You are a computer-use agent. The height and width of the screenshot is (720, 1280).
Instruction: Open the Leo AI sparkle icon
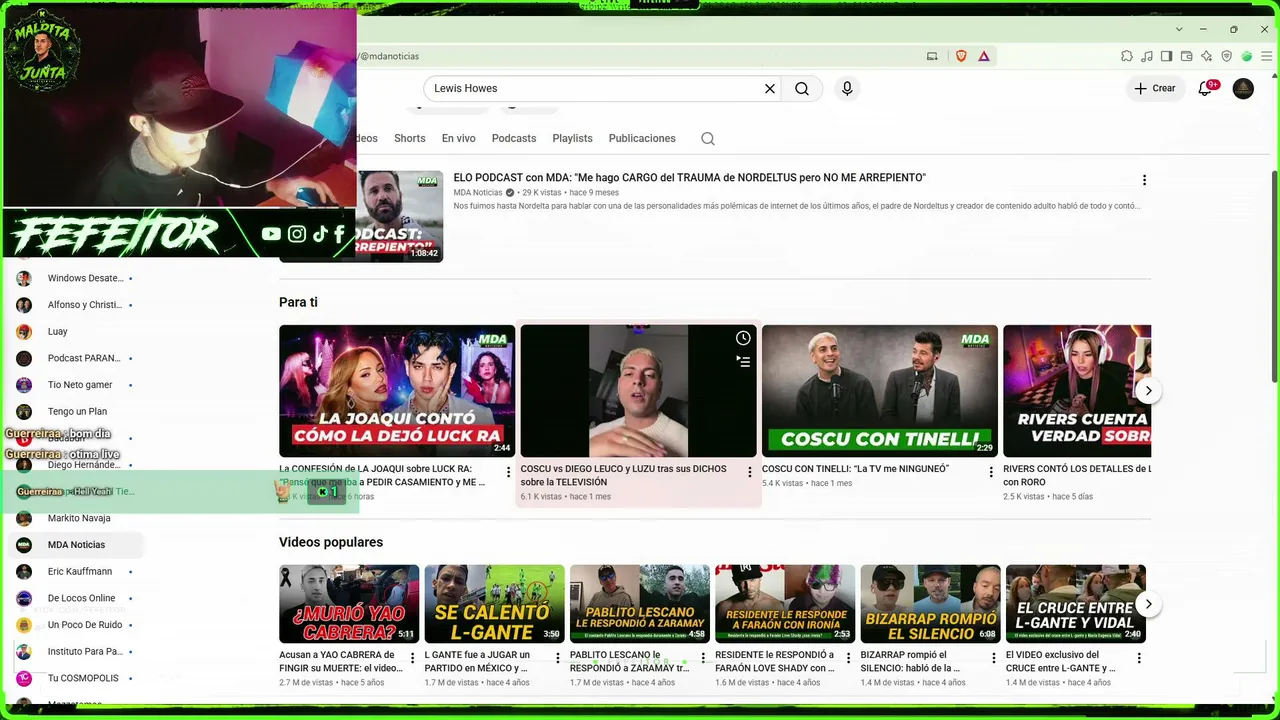coord(1207,56)
